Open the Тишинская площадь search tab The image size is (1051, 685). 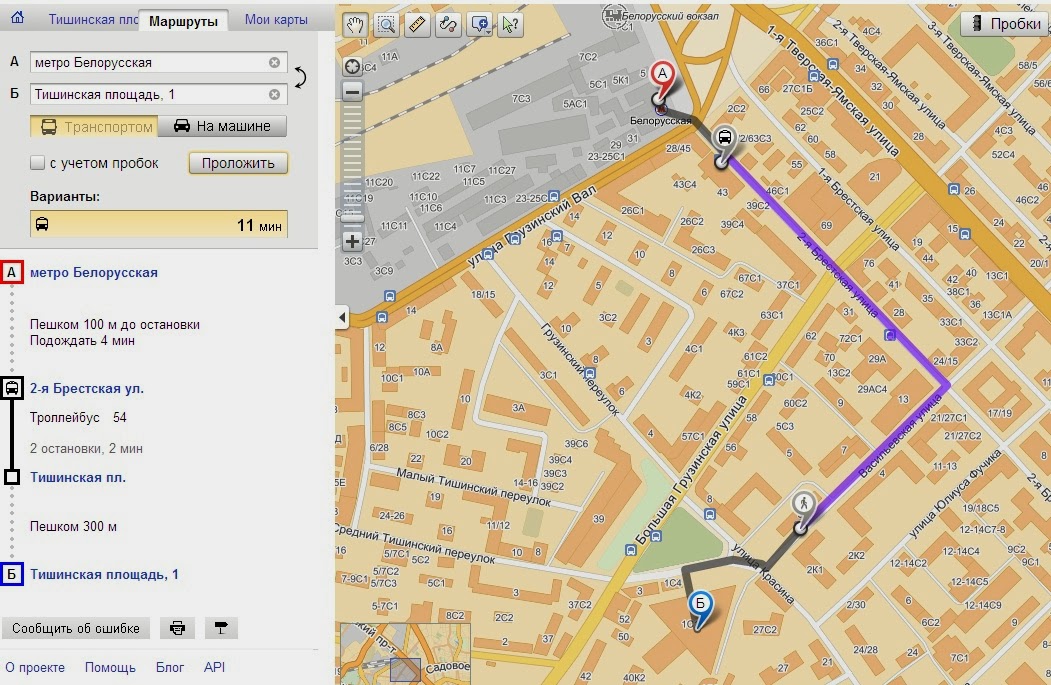[92, 19]
